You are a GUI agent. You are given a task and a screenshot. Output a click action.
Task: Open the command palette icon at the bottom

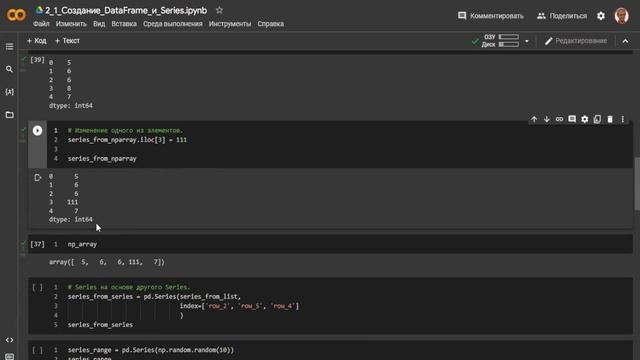[x=9, y=356]
